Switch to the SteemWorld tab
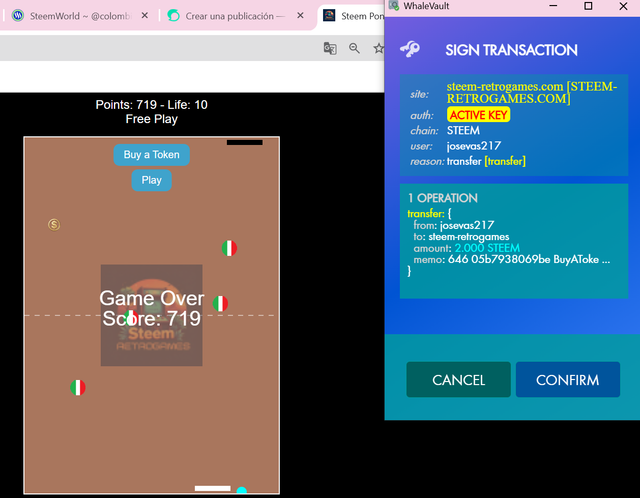Viewport: 640px width, 498px height. [x=80, y=16]
